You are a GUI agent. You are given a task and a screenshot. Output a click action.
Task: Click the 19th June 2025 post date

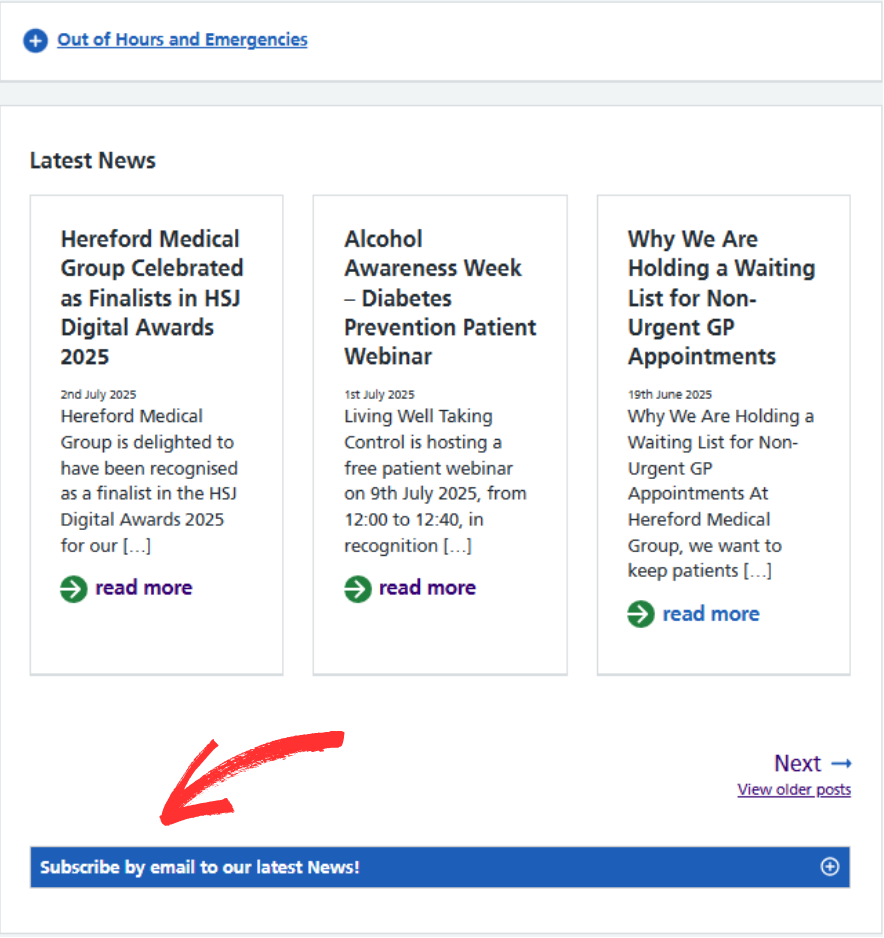(669, 395)
